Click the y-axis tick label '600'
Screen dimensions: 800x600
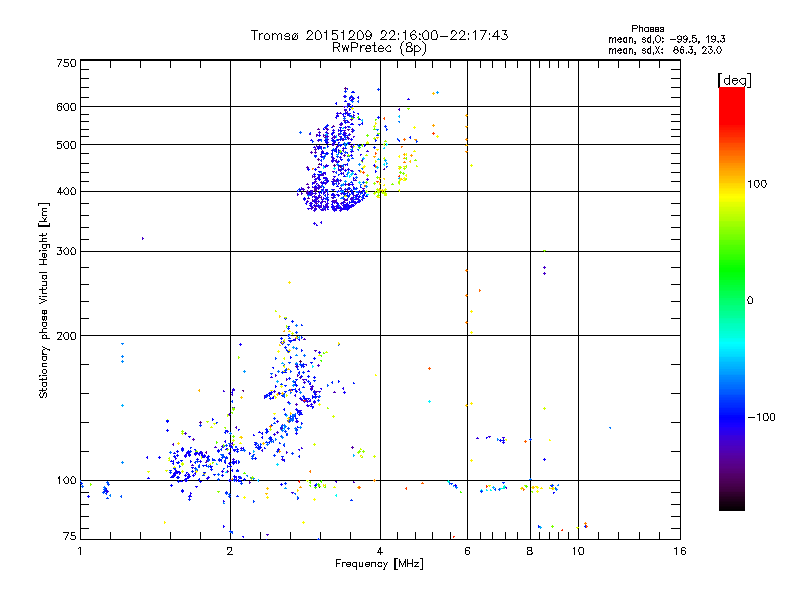click(x=66, y=107)
